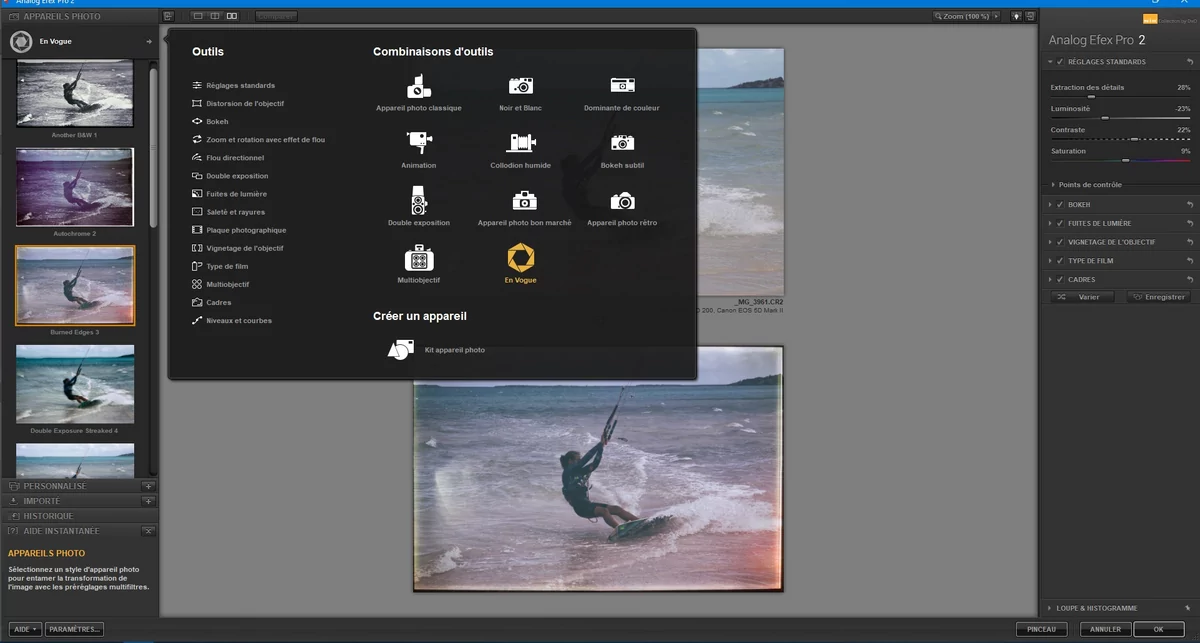Select the Autochrome 2 preset thumbnail
Image resolution: width=1200 pixels, height=643 pixels.
pos(75,187)
